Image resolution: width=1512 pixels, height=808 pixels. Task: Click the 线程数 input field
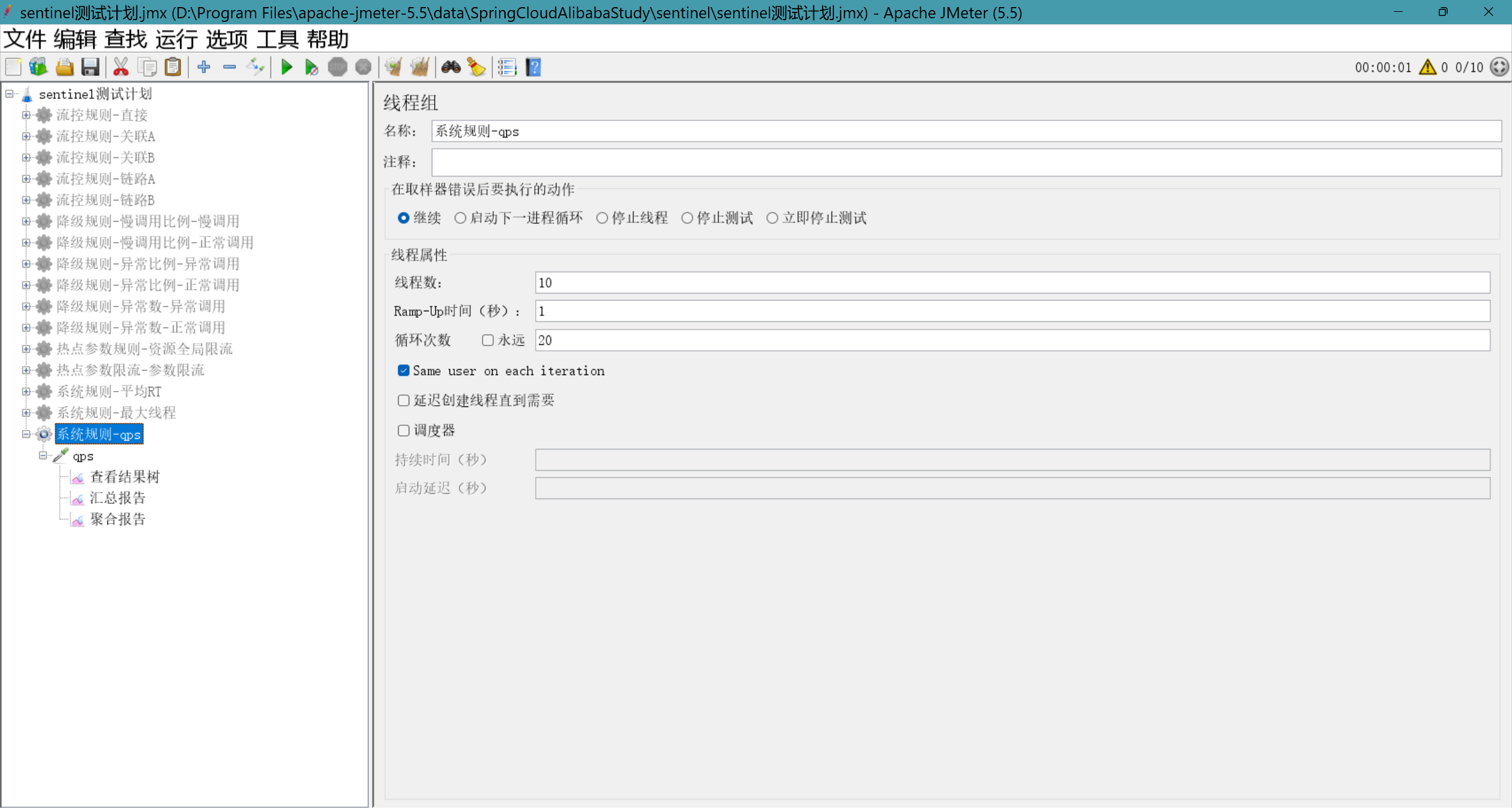click(x=1012, y=283)
